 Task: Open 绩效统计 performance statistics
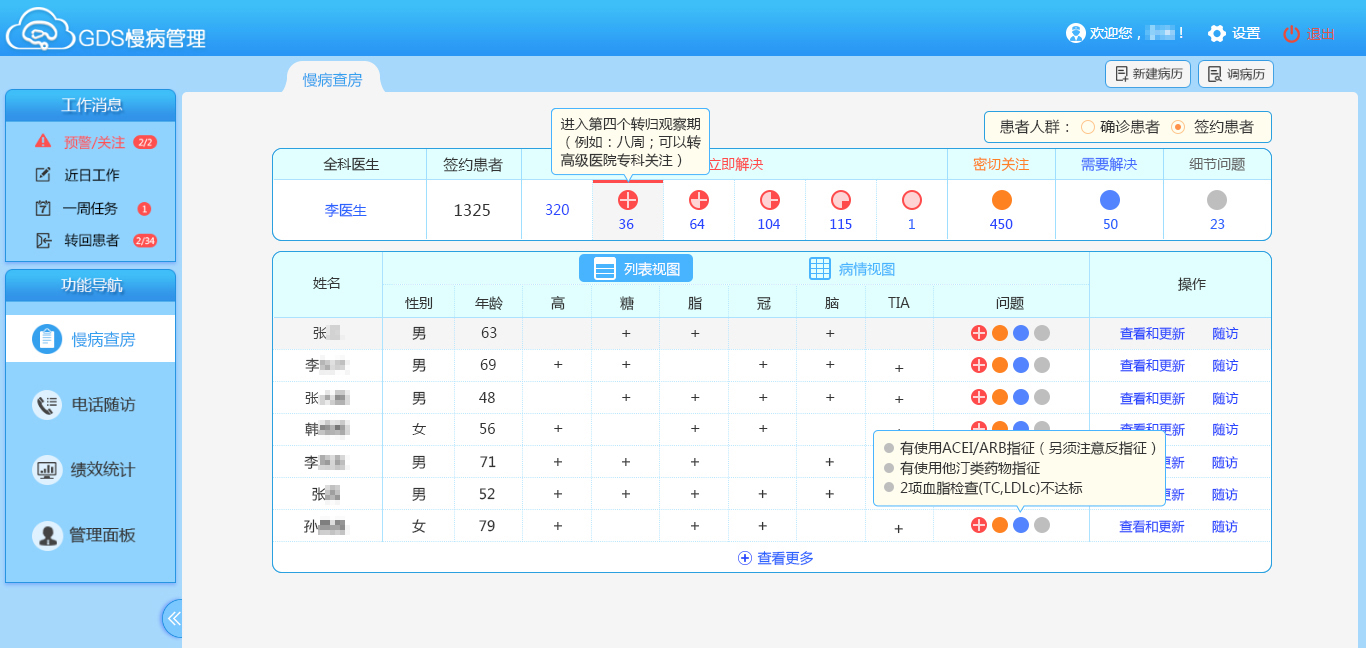click(x=90, y=469)
